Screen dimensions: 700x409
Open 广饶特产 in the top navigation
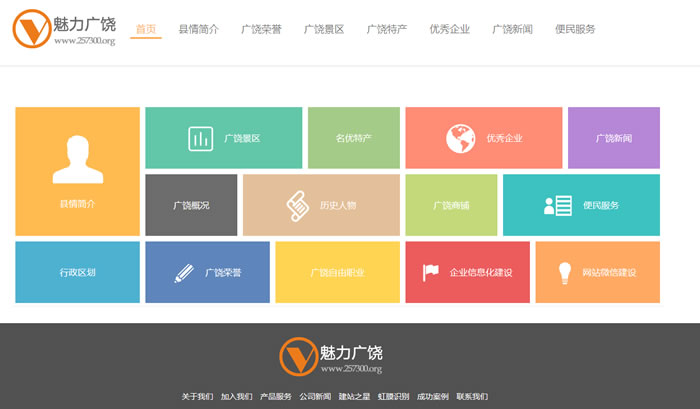click(386, 29)
